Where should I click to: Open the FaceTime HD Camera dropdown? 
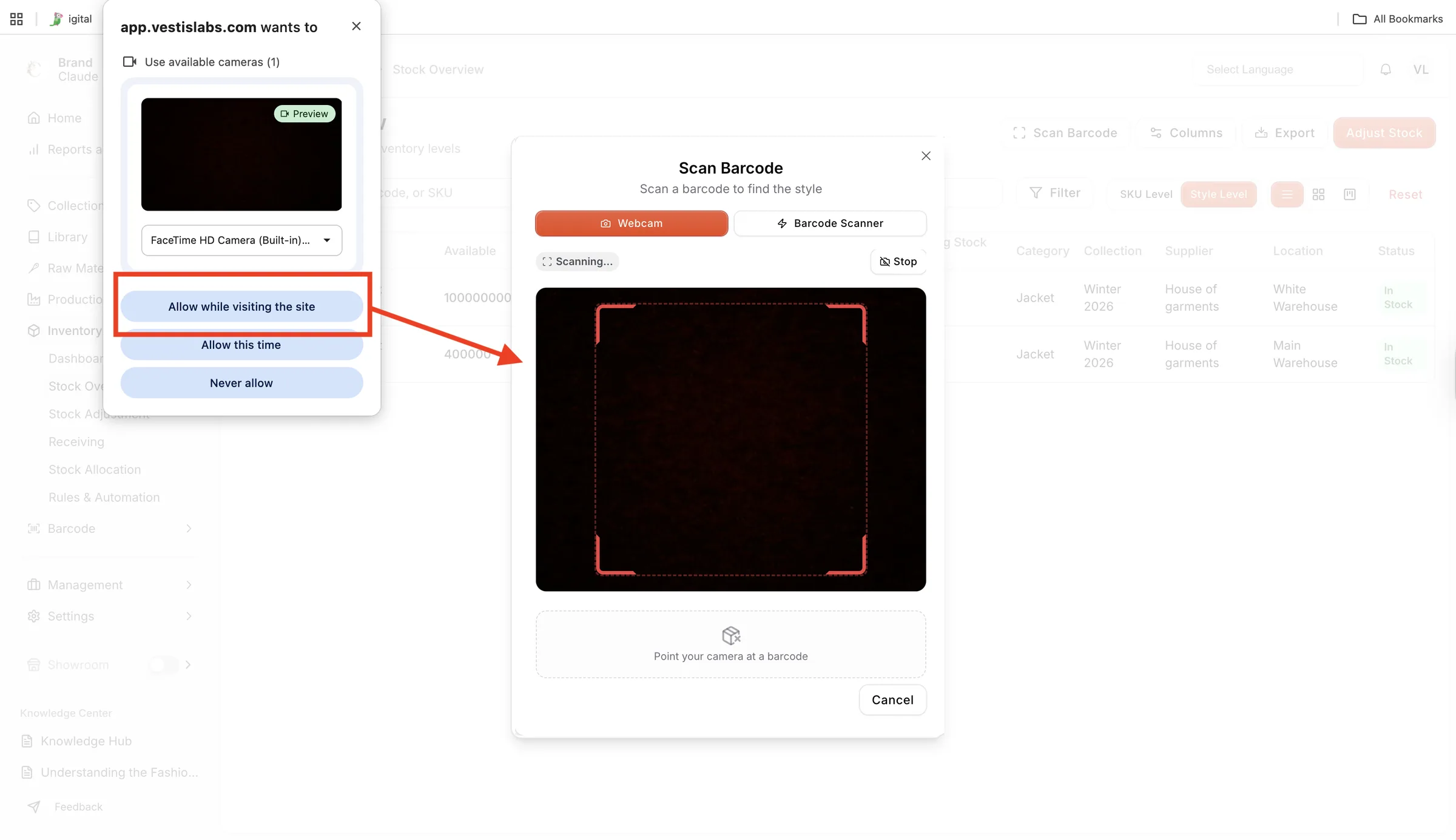coord(241,240)
